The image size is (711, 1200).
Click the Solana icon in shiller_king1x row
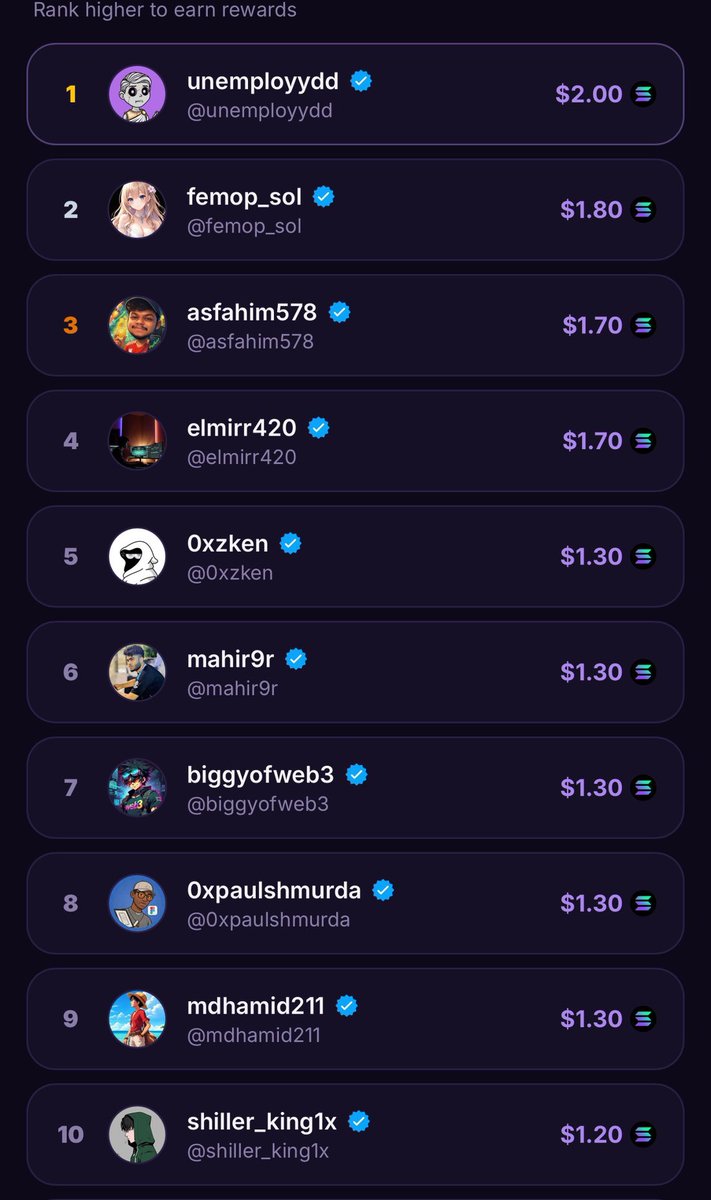[643, 1134]
